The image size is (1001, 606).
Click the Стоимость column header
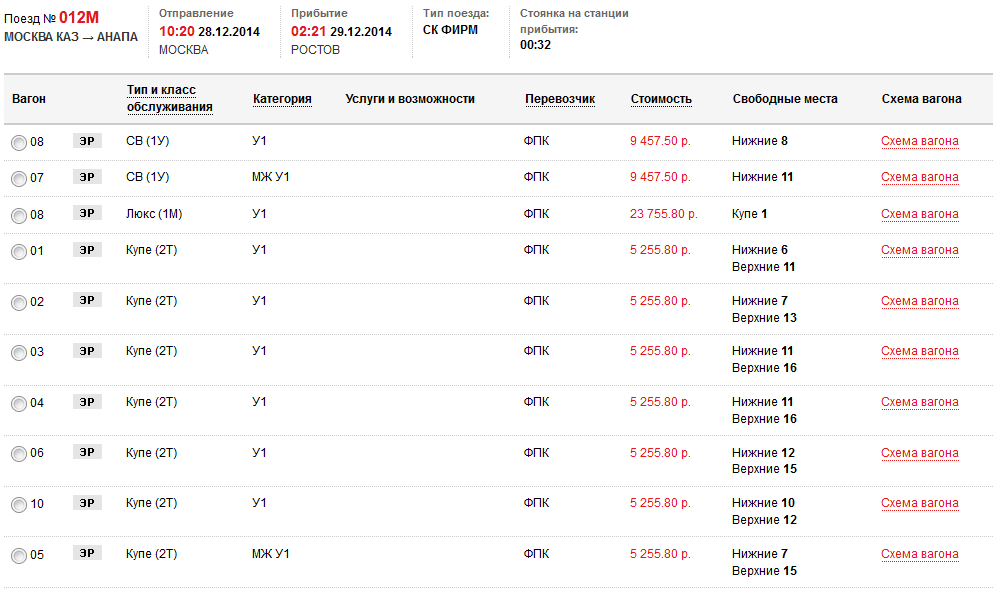click(661, 99)
